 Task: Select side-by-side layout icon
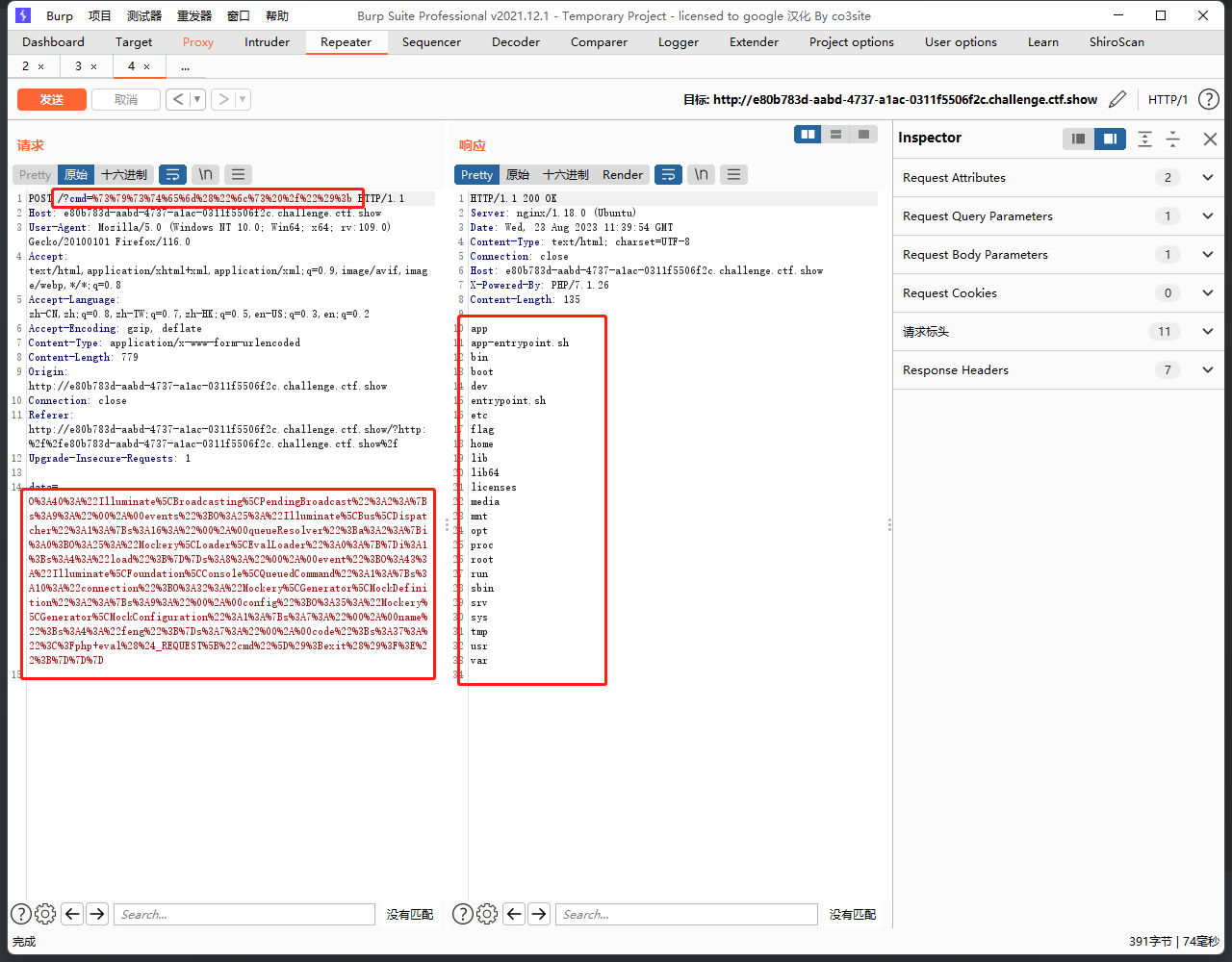click(808, 135)
